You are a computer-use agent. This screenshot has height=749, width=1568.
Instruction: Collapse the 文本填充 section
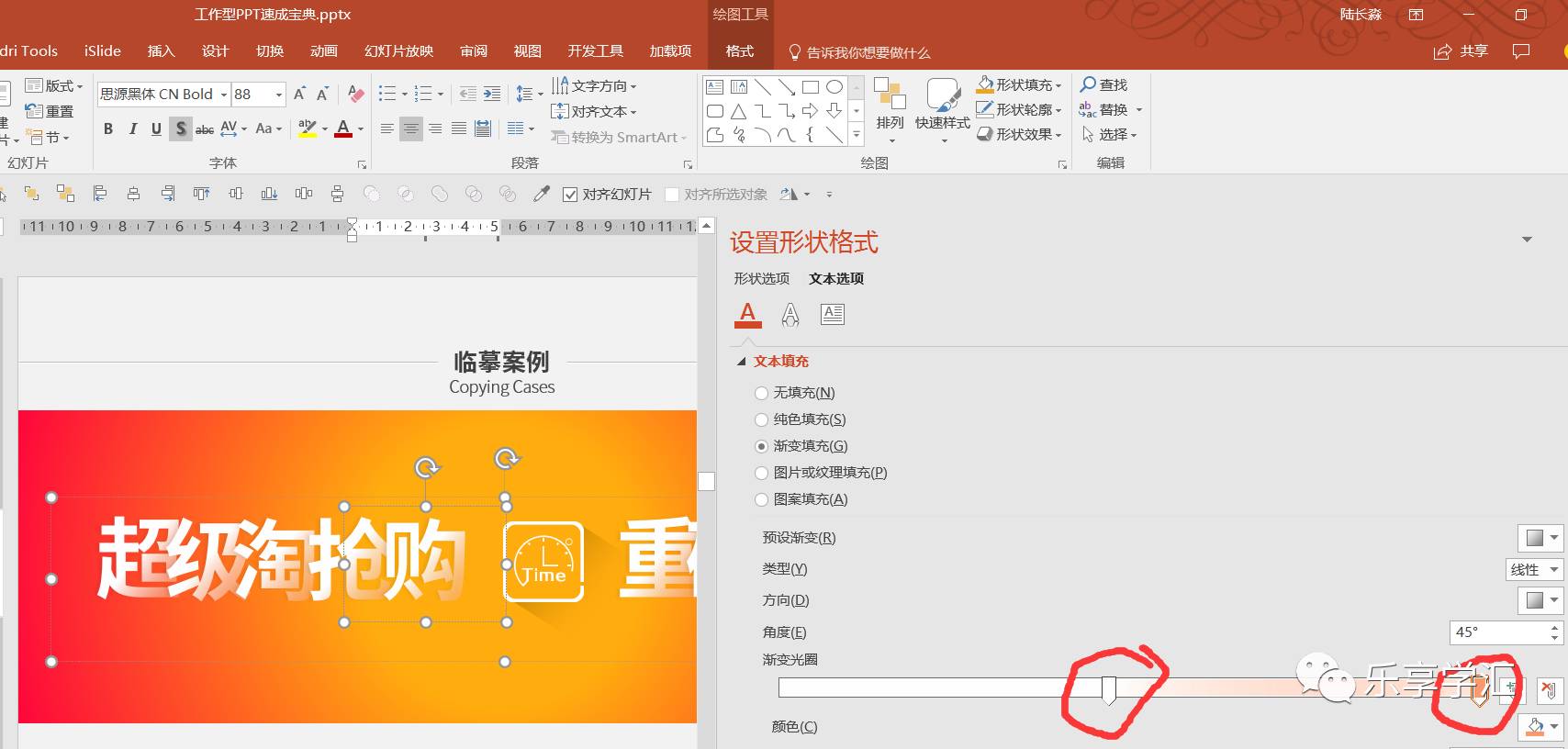(x=742, y=362)
